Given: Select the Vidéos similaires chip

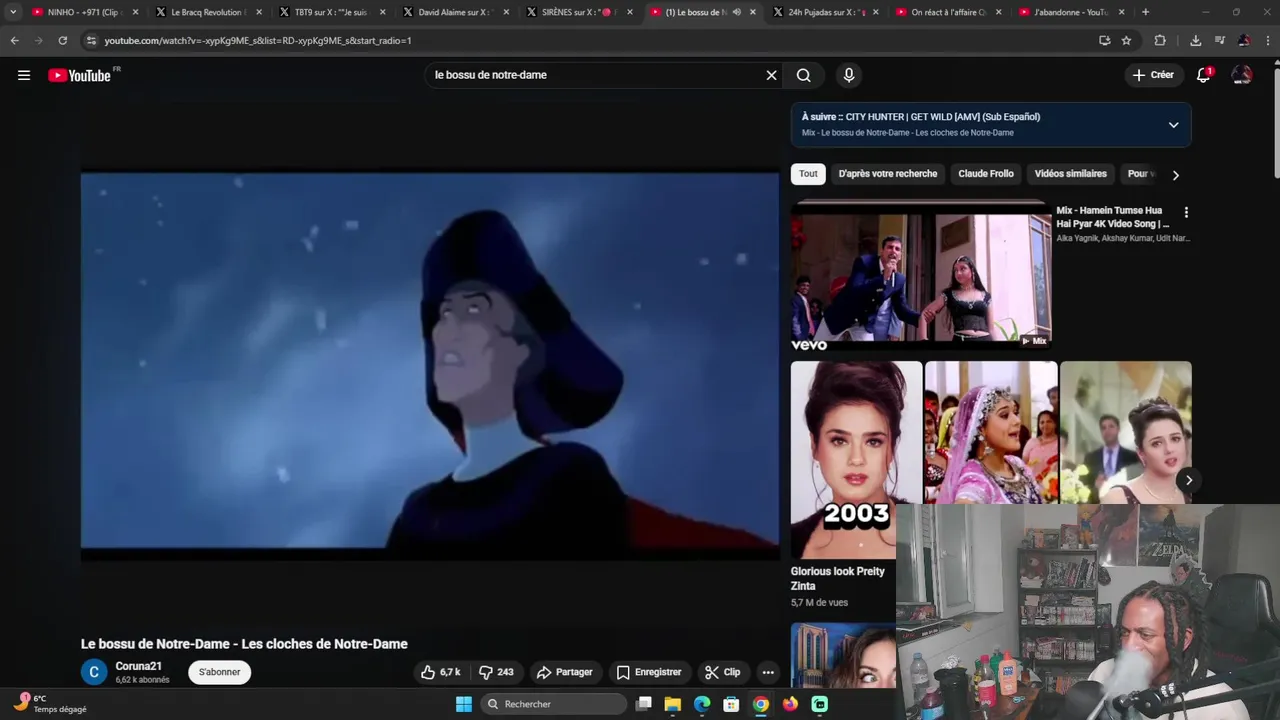Looking at the screenshot, I should (1070, 174).
